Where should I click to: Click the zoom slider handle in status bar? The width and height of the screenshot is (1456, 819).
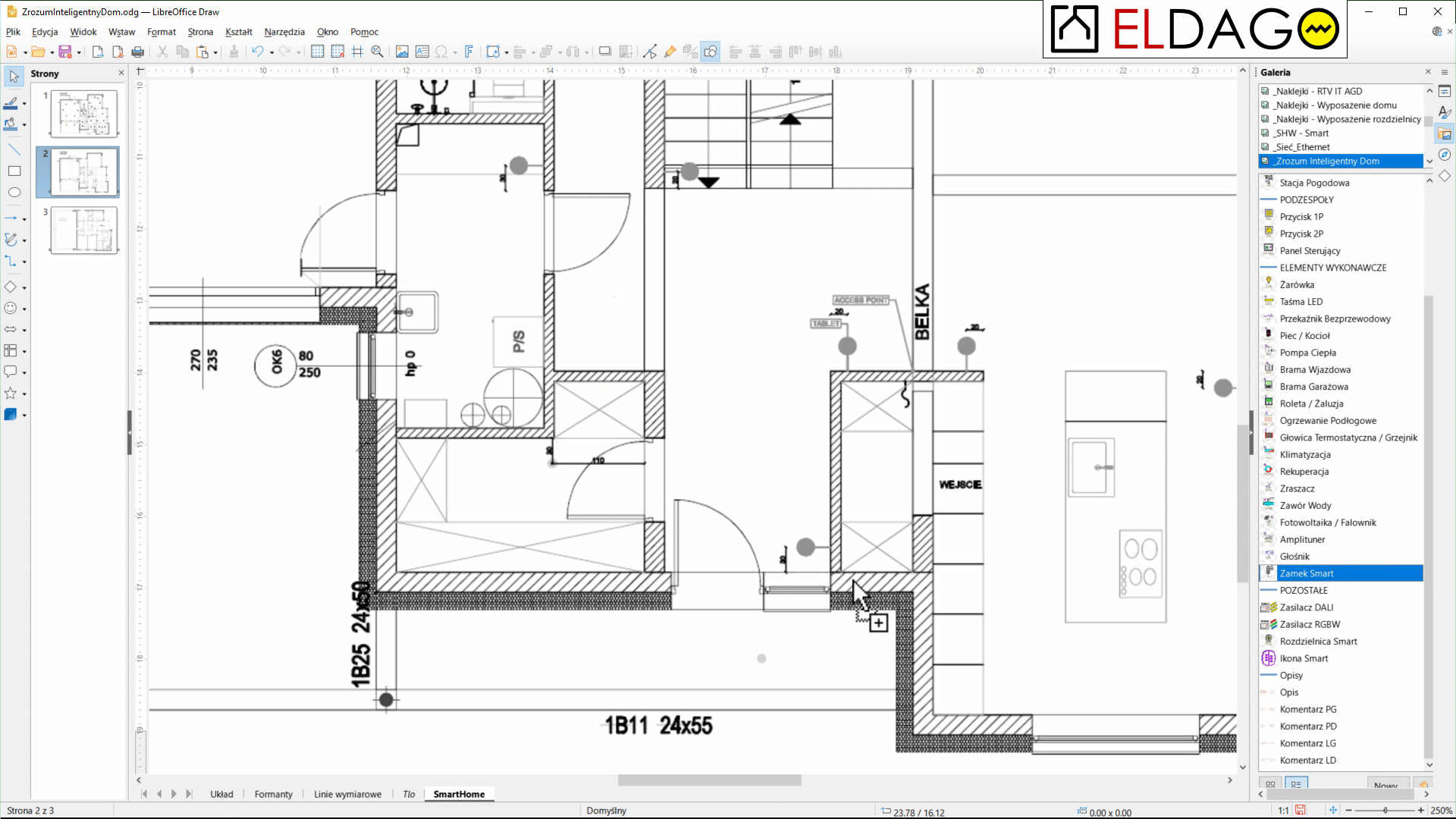coord(1385,811)
